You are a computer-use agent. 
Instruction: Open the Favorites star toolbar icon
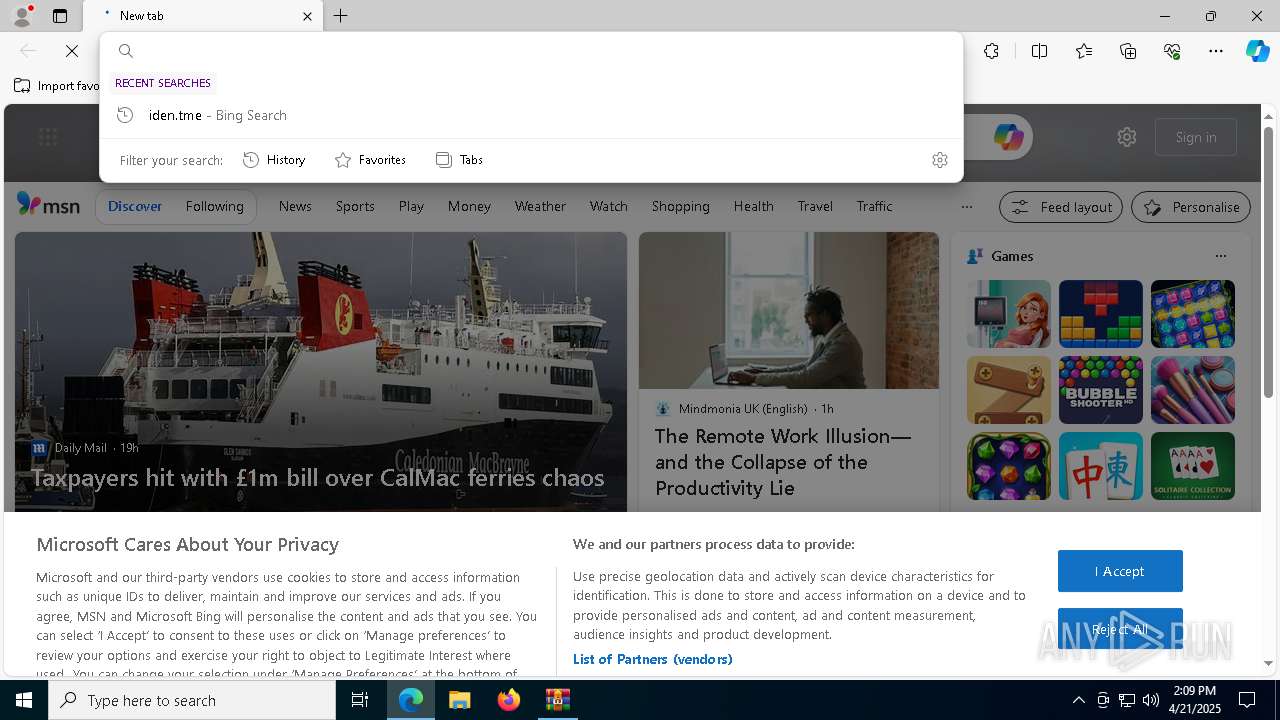point(1084,51)
